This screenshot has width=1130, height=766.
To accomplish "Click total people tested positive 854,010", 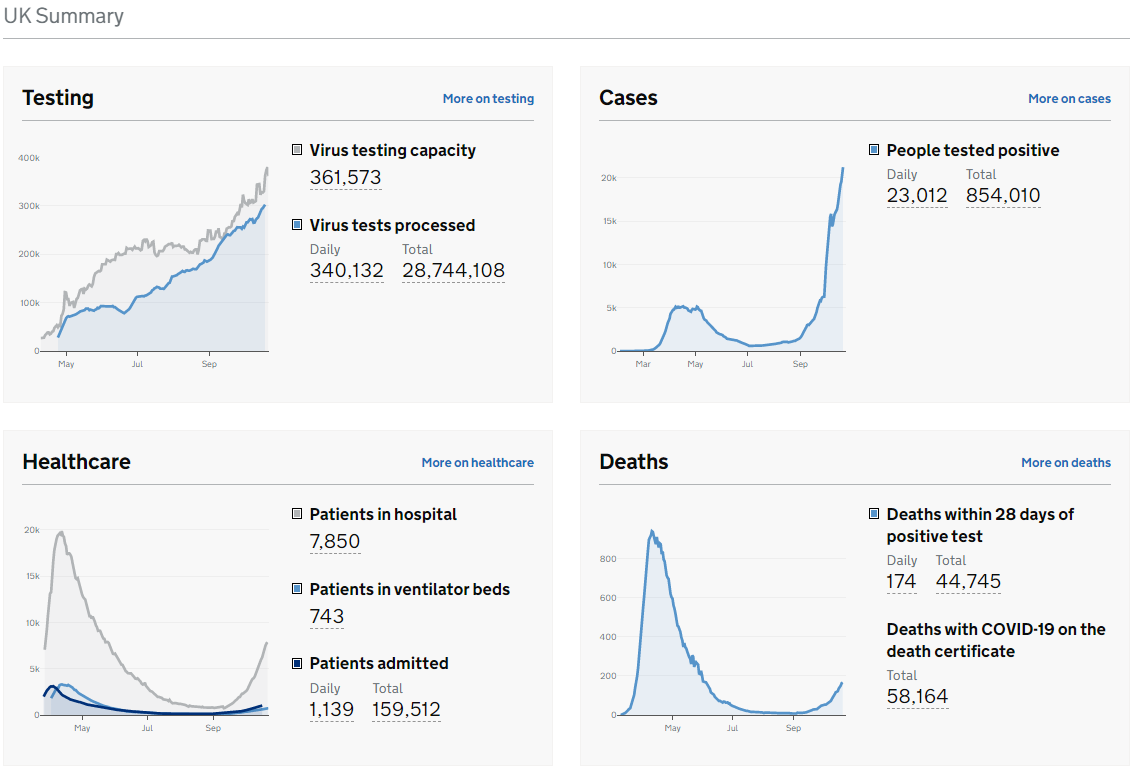I will (x=1003, y=196).
